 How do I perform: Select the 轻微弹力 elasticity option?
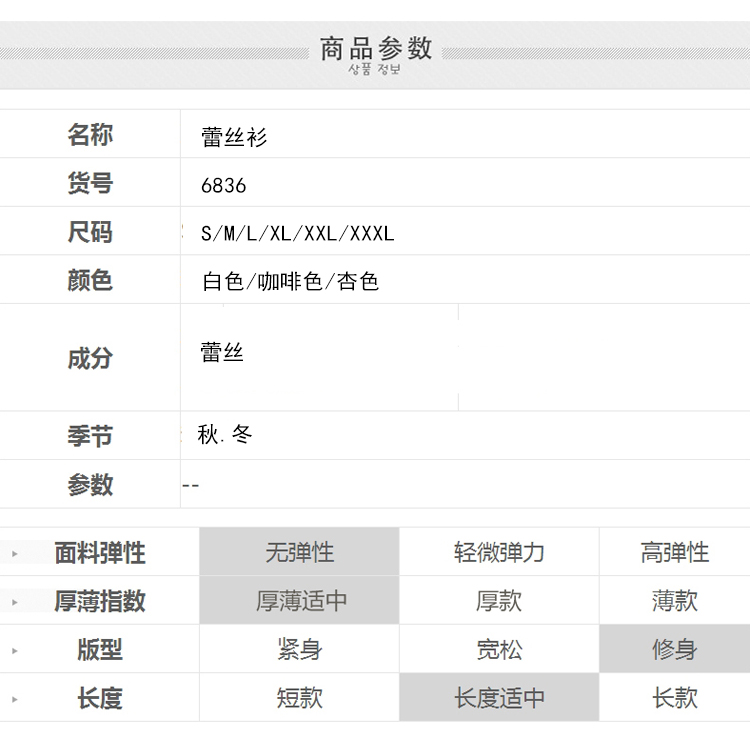tap(499, 552)
